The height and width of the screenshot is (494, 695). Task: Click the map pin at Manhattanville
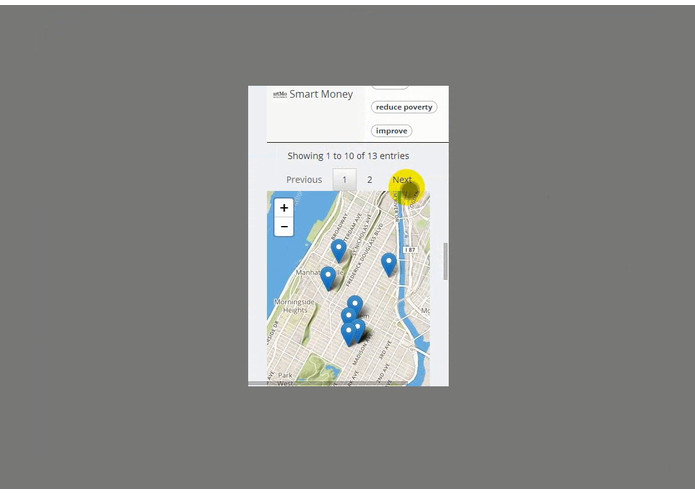click(x=328, y=278)
